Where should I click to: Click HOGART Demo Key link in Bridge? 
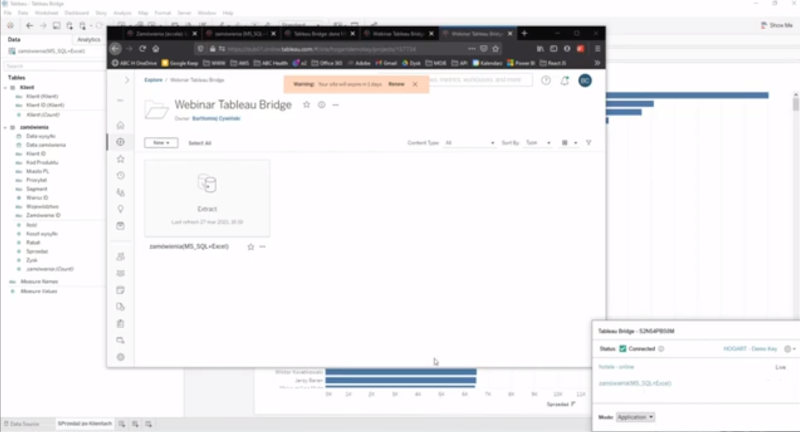(x=750, y=349)
